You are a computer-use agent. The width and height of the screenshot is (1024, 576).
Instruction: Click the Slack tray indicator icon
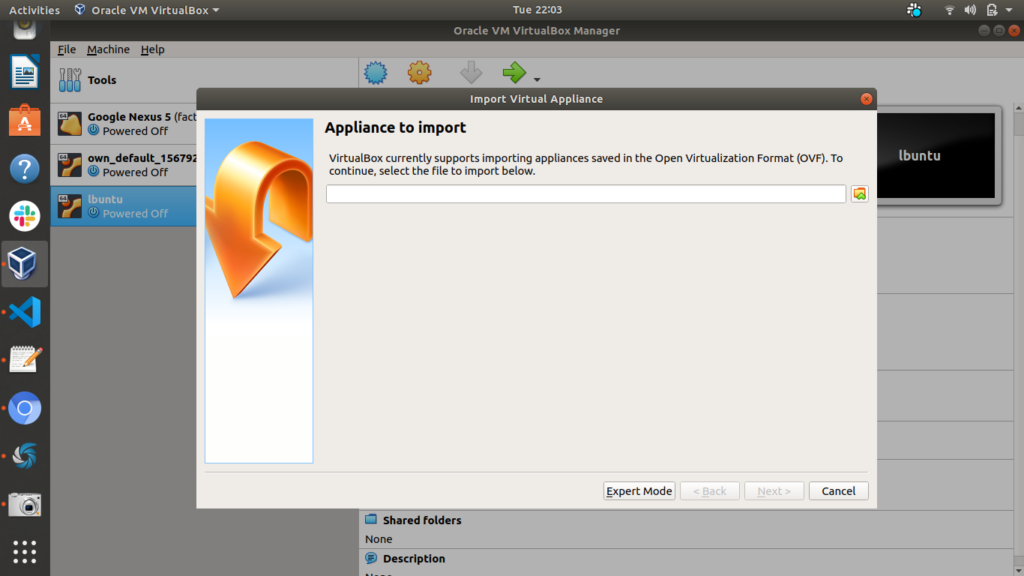click(x=914, y=10)
